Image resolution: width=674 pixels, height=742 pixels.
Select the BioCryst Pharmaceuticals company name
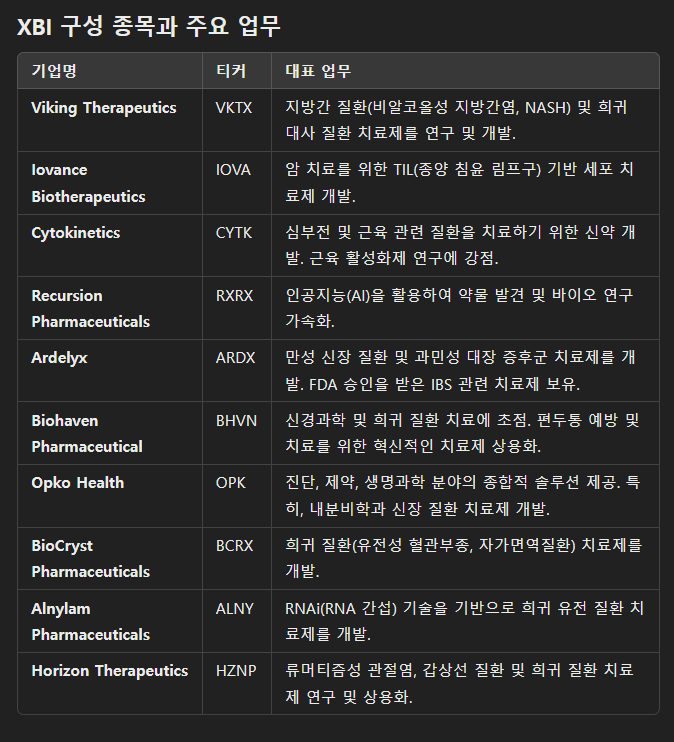tap(91, 558)
